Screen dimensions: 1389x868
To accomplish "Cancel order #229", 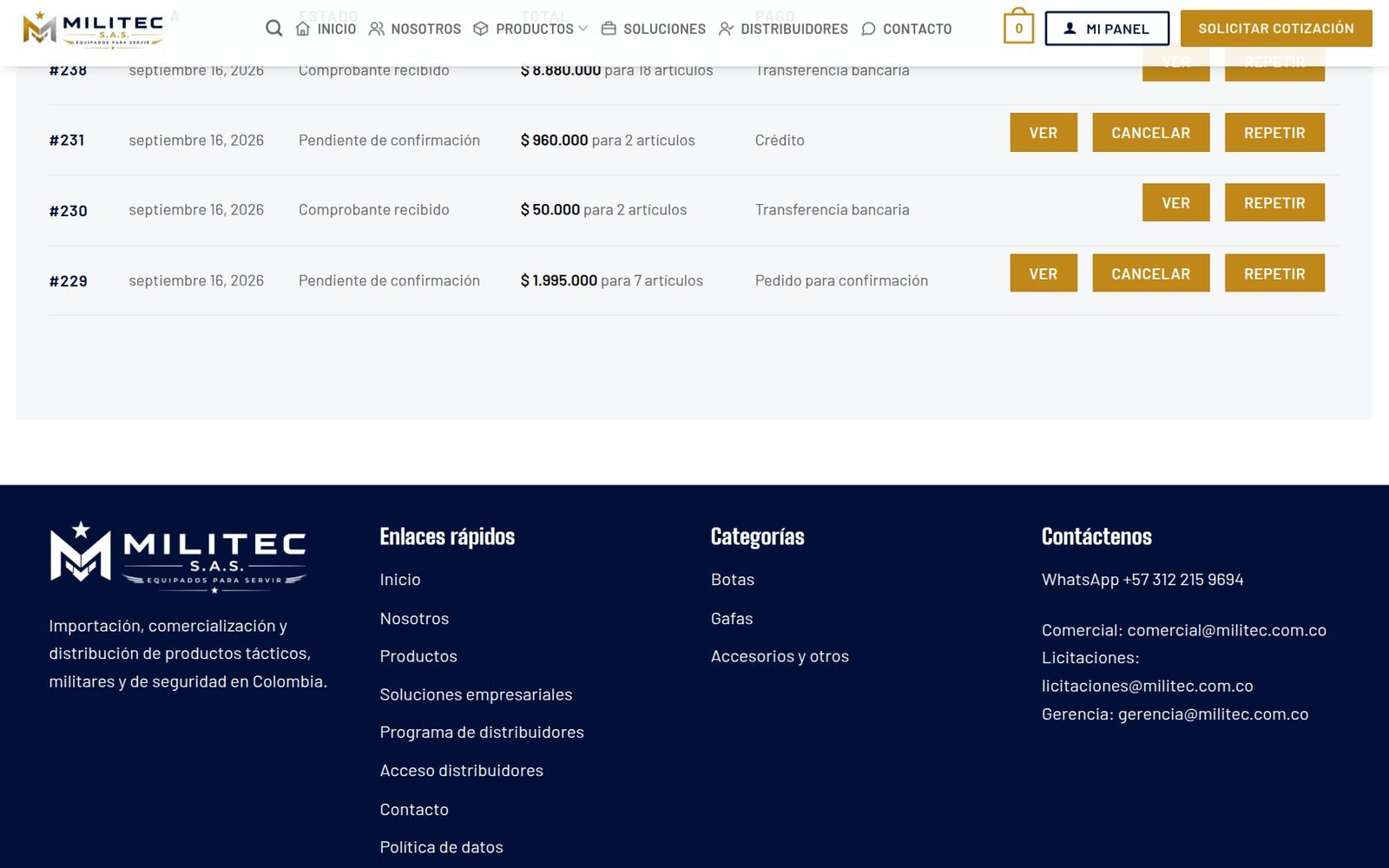I will point(1151,273).
